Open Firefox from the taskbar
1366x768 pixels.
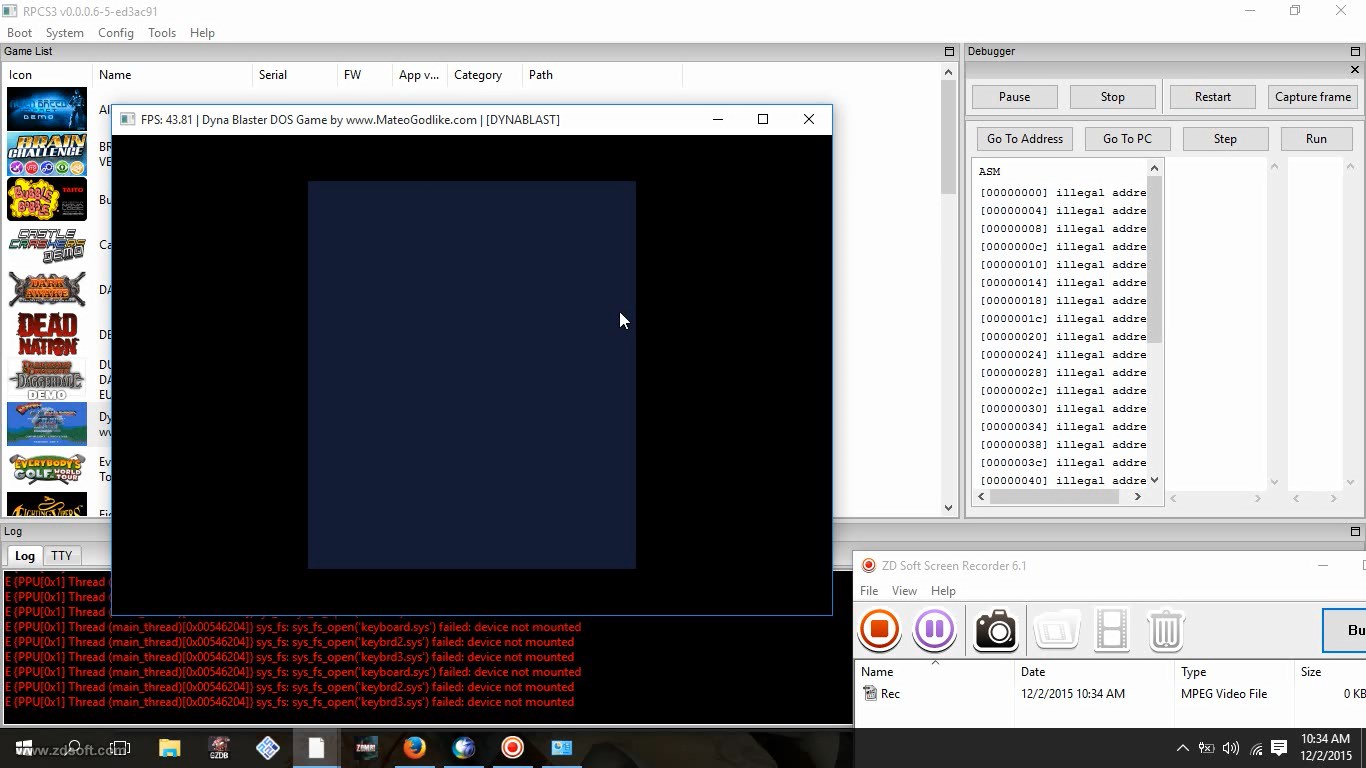pyautogui.click(x=414, y=748)
